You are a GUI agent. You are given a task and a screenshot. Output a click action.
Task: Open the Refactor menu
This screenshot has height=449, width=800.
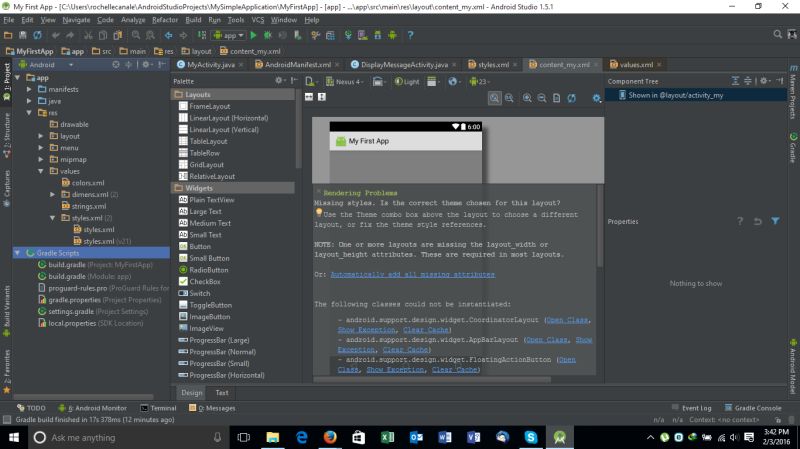coord(165,20)
